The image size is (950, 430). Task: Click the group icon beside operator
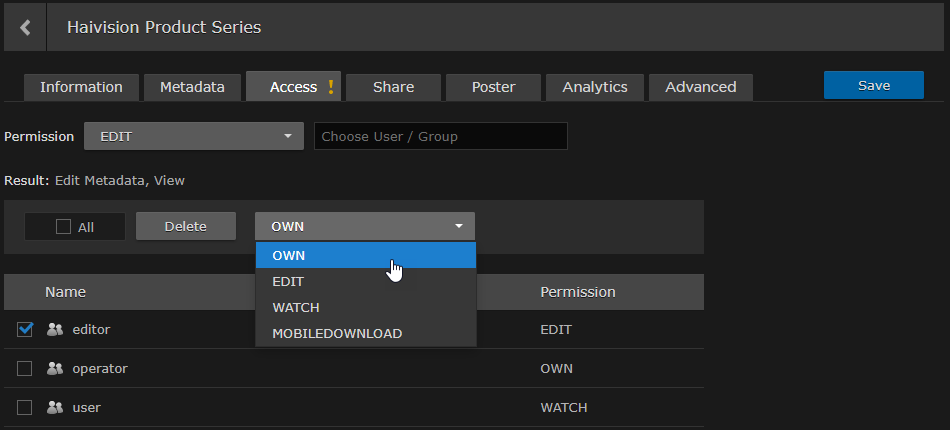pos(55,368)
